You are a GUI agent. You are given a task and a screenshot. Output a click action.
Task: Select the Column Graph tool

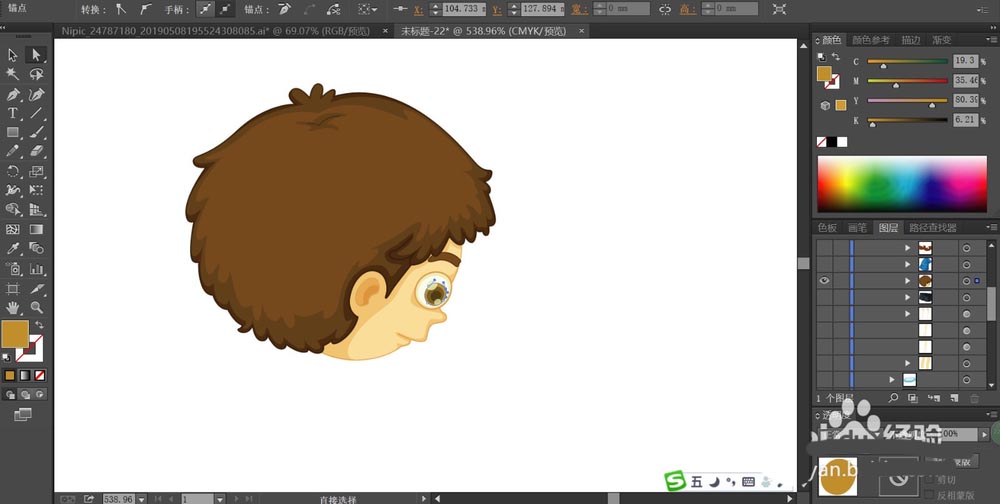click(x=36, y=269)
